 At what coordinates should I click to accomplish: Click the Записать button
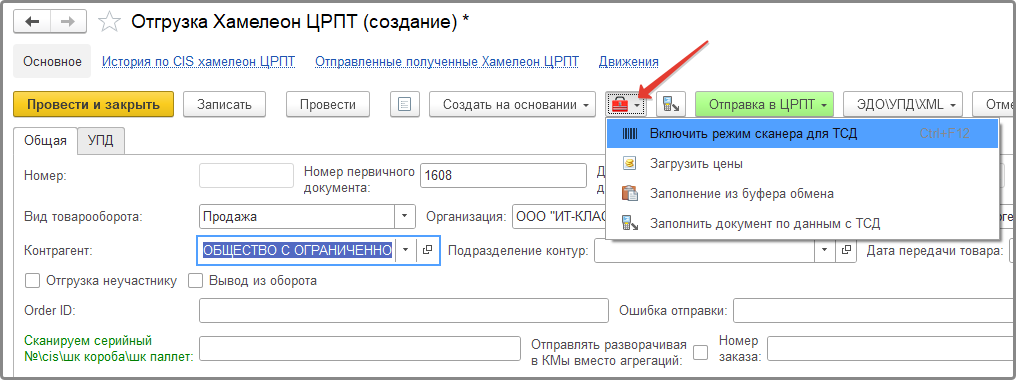point(224,104)
